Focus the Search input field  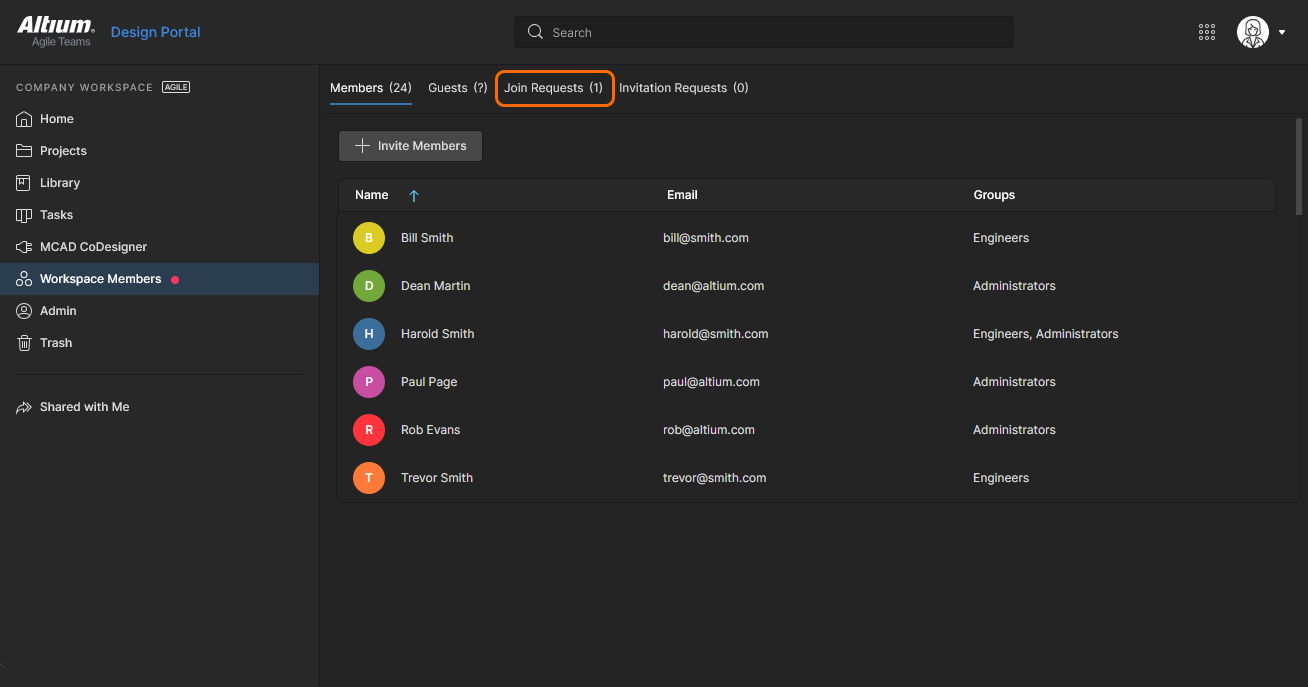tap(770, 32)
